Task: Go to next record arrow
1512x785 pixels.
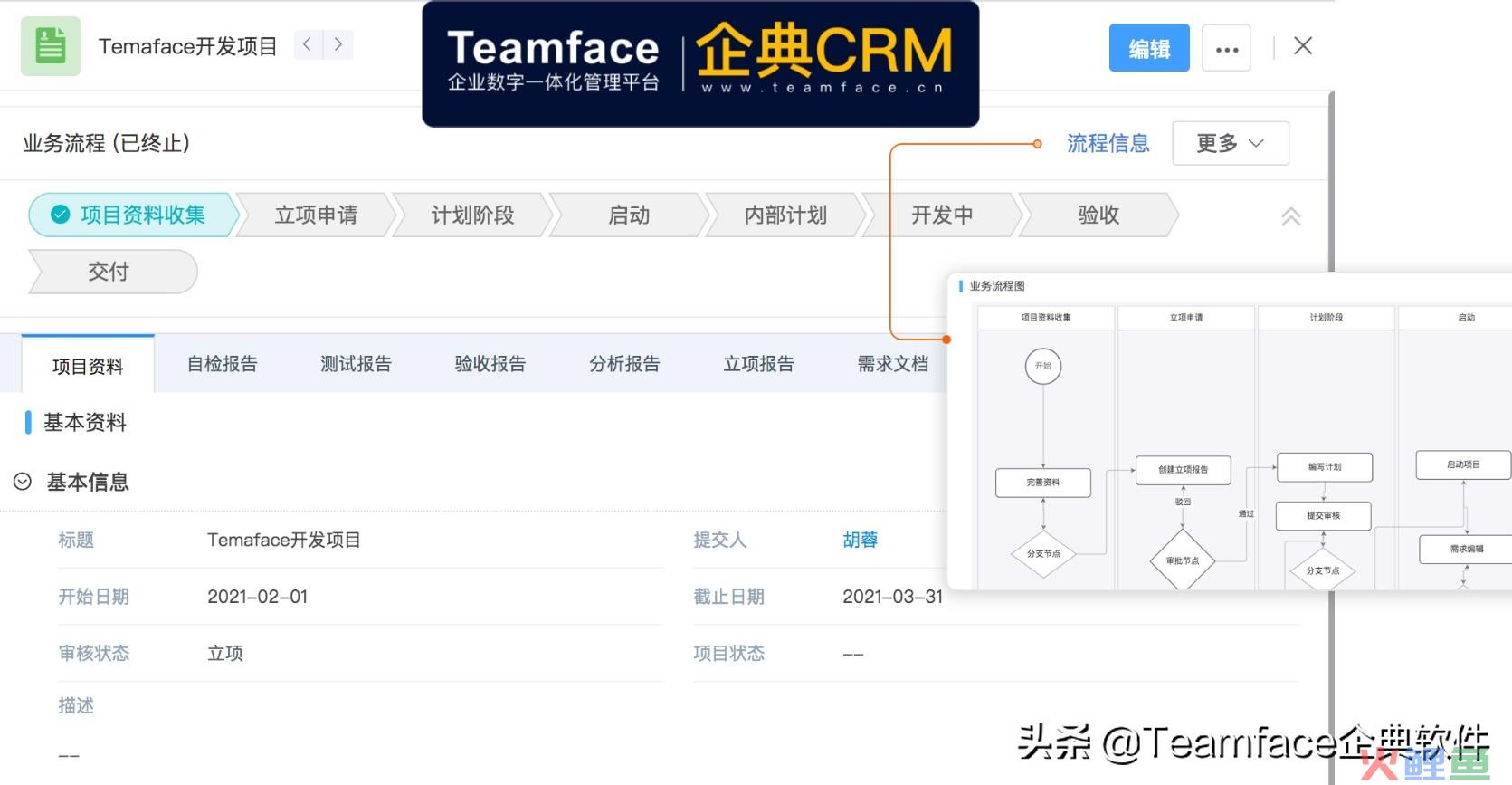Action: pyautogui.click(x=338, y=44)
